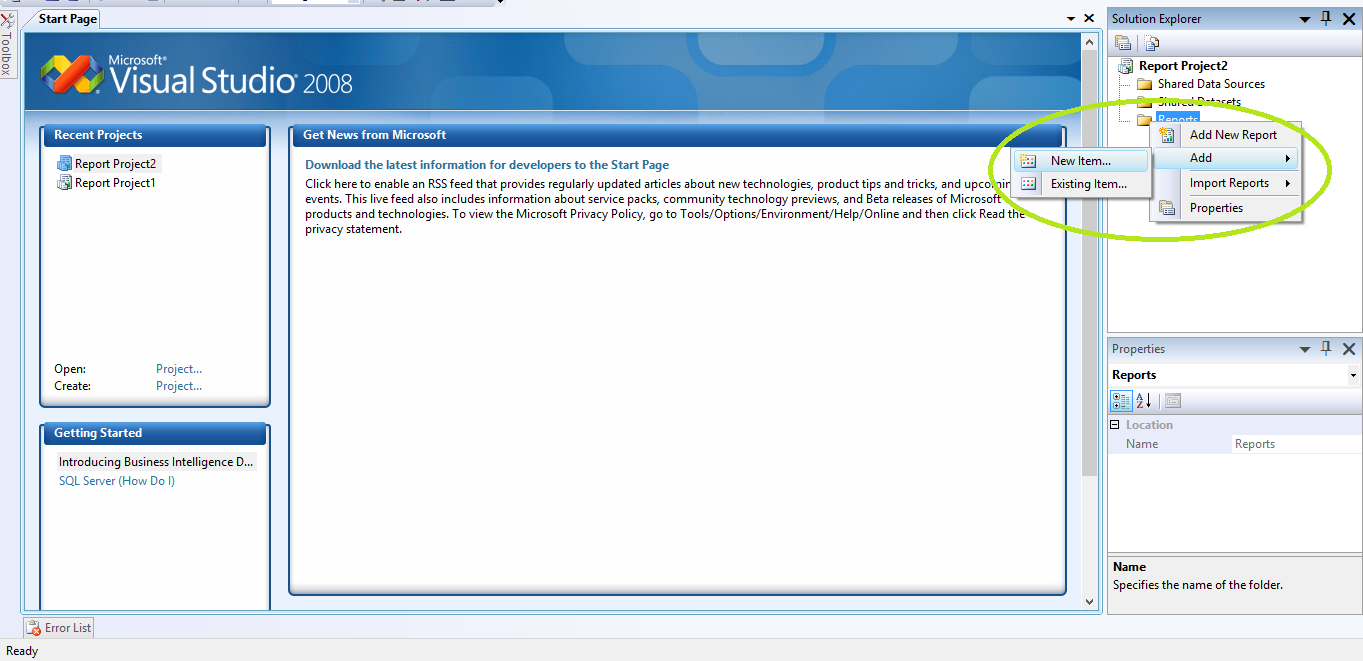1363x661 pixels.
Task: Open Introducing Business Intelligence D... link
Action: pos(156,462)
